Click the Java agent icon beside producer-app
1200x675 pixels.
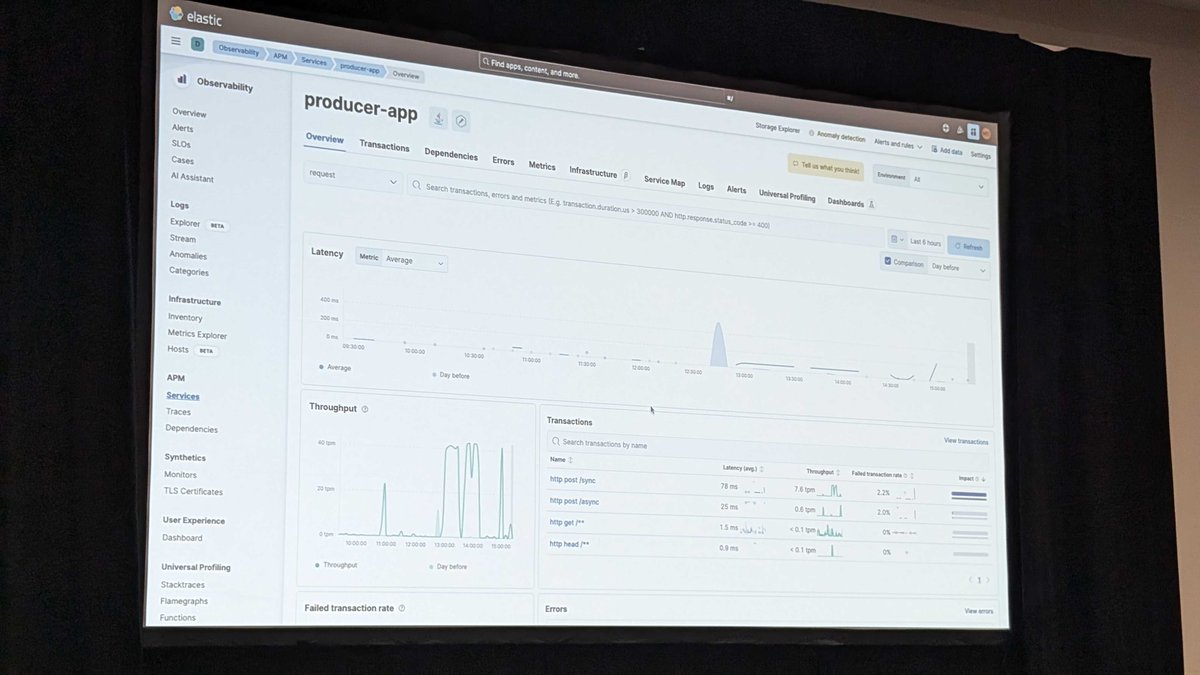point(438,118)
